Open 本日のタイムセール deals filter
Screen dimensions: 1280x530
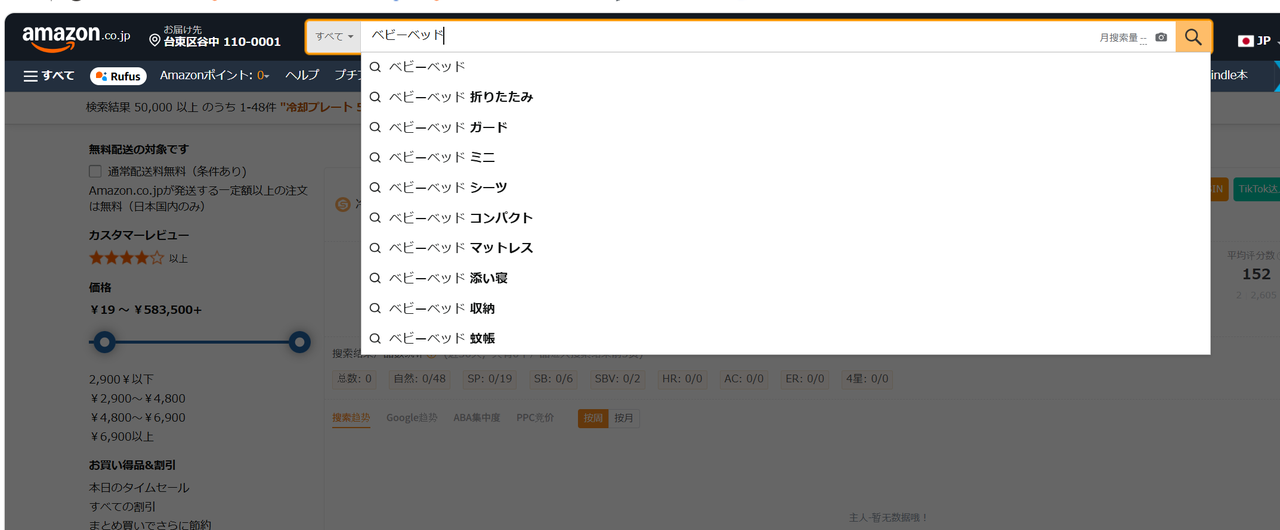139,488
